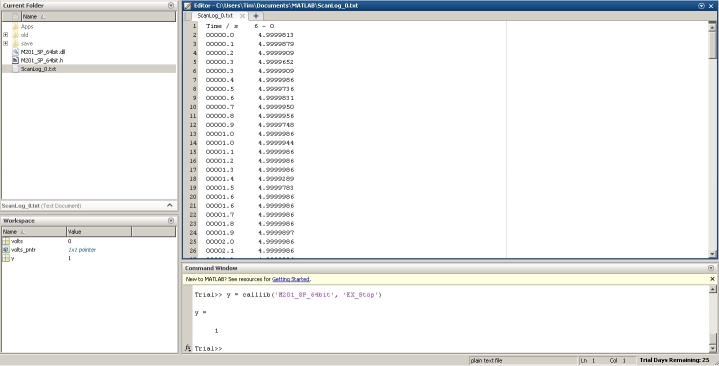Click the y variable icon
This screenshot has height=366, width=719.
[6, 259]
